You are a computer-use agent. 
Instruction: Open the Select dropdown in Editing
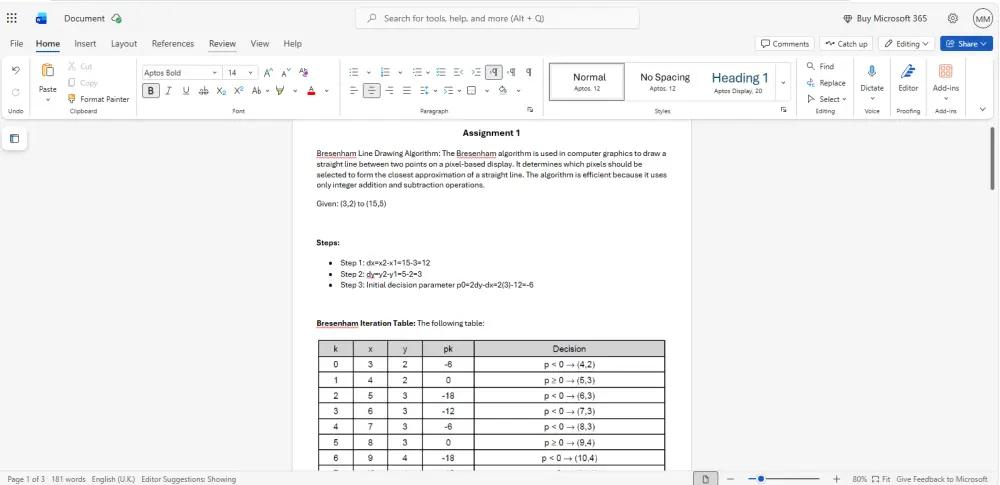pos(827,99)
